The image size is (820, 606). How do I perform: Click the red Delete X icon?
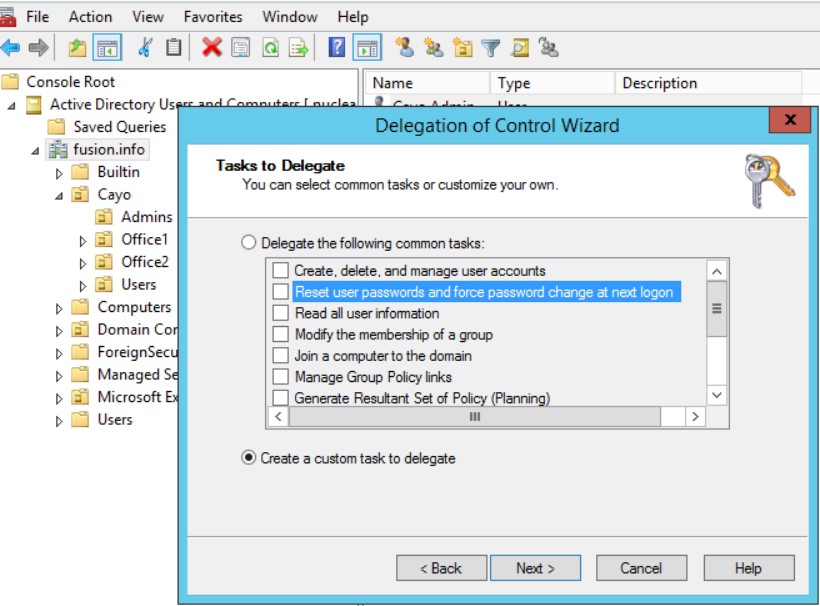[x=212, y=48]
